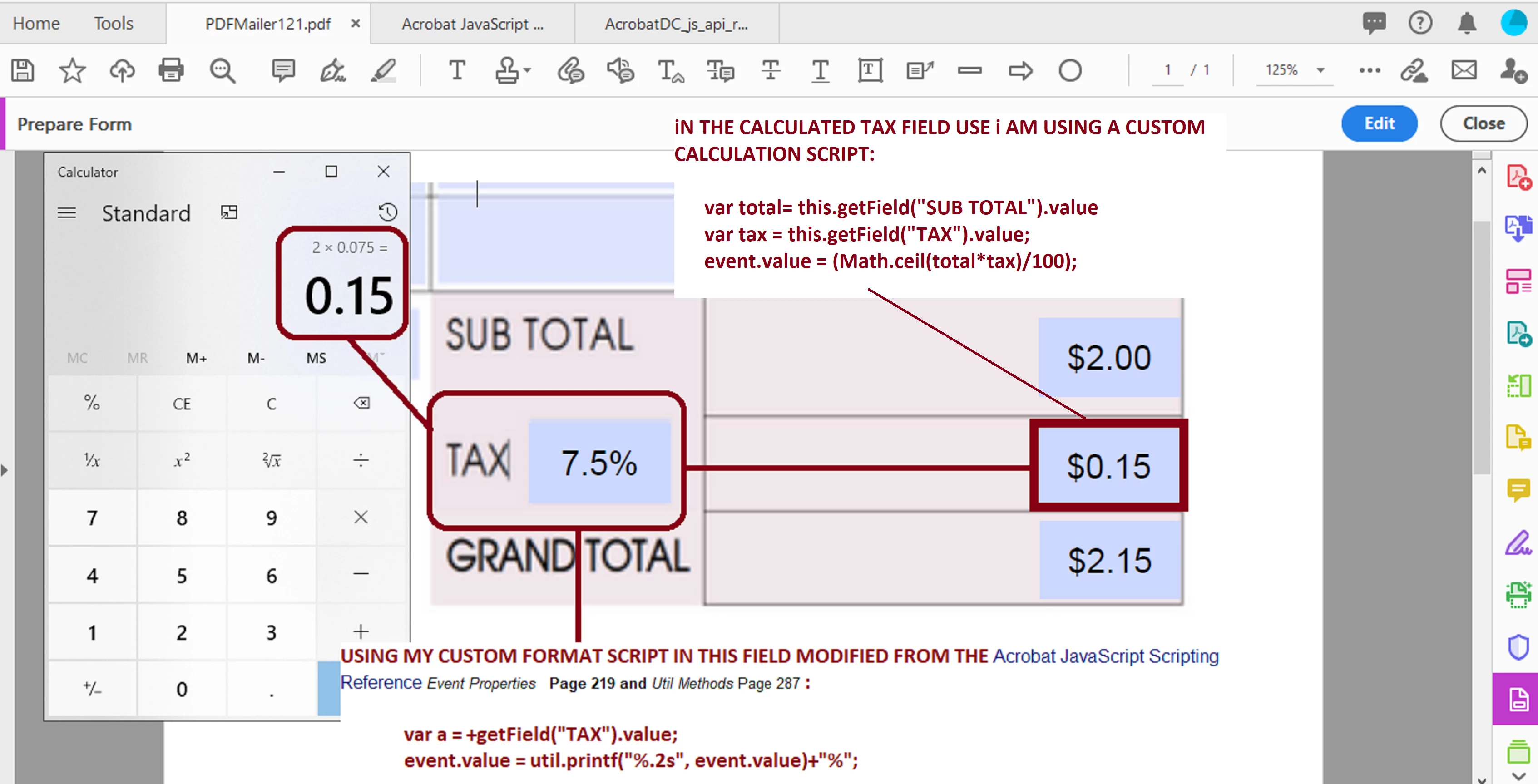Open the notifications bell
1538x784 pixels.
pos(1467,23)
